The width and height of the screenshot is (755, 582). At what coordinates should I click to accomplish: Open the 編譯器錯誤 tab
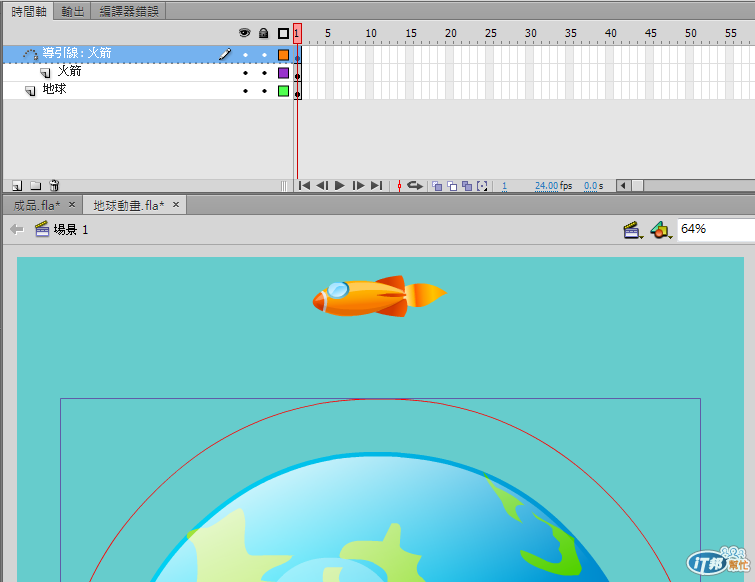tap(129, 11)
